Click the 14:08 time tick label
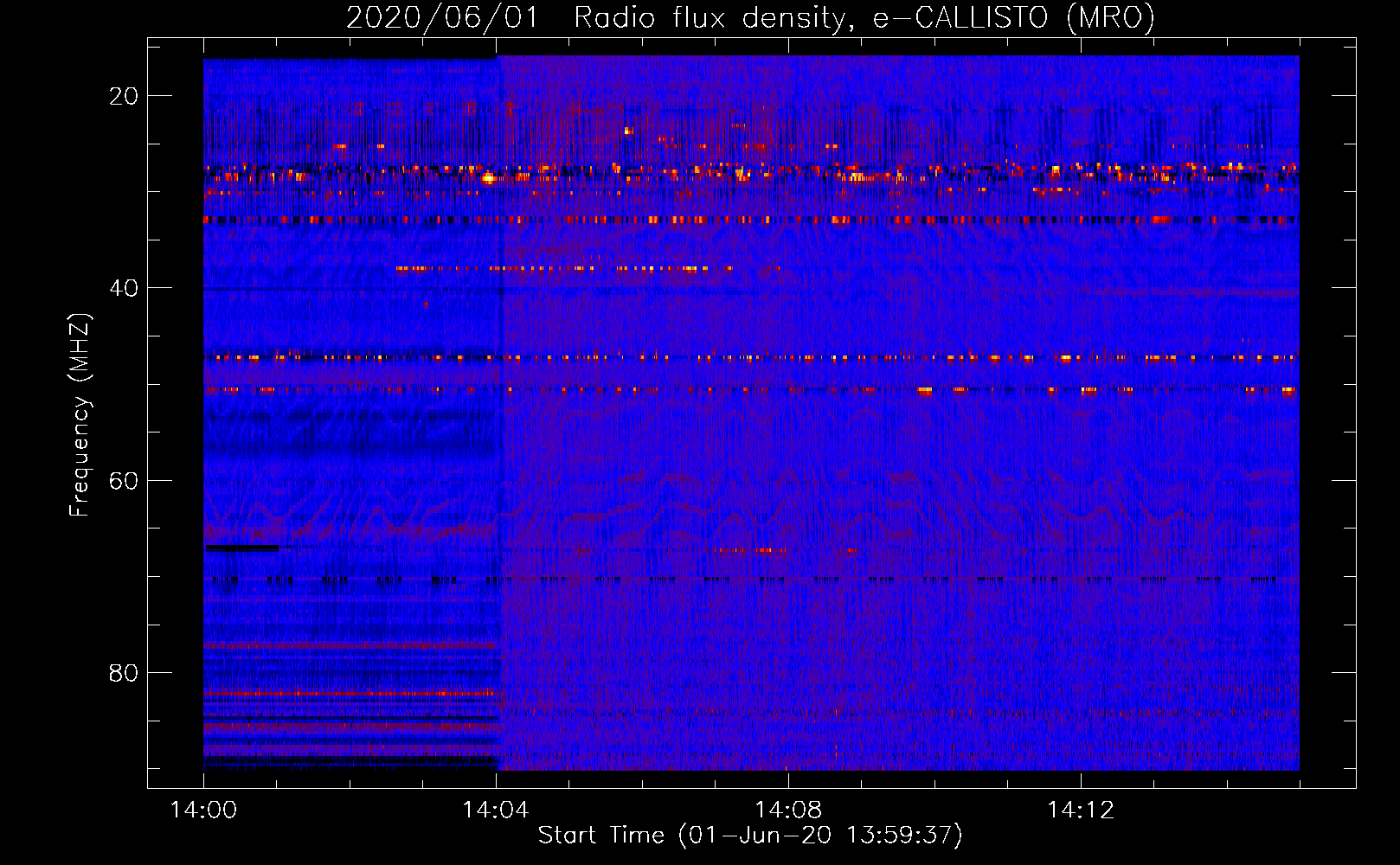 788,810
